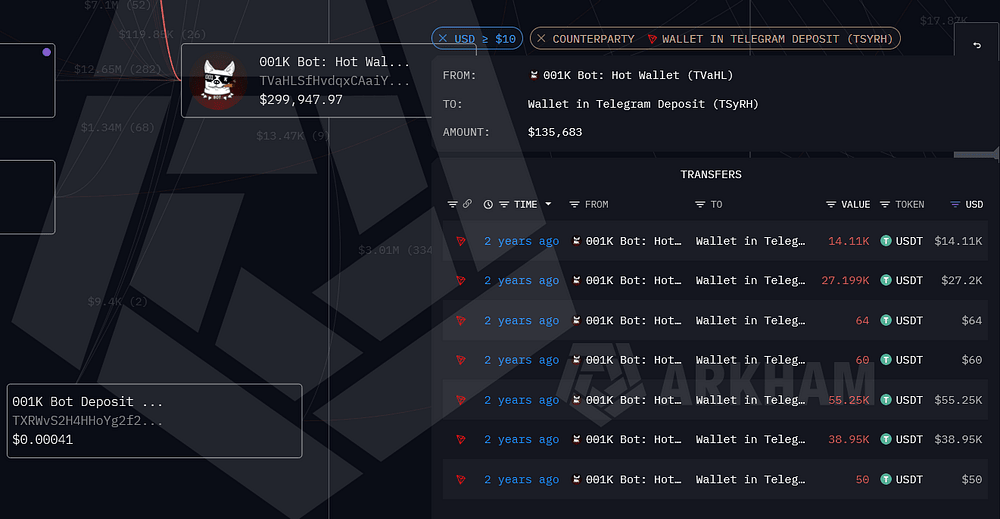Screen dimensions: 1000x519
Task: Click USDT token icon in $50 row
Action: point(886,479)
